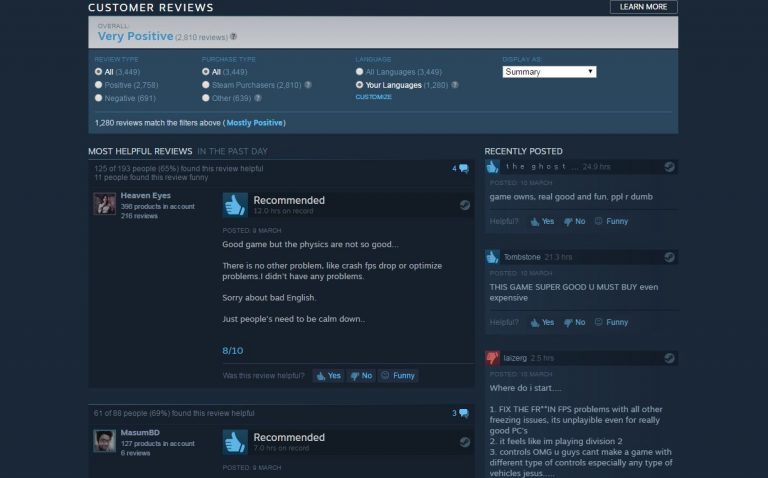
Task: Click "THIS GAME SUPER GOOD" review text
Action: pyautogui.click(x=574, y=292)
